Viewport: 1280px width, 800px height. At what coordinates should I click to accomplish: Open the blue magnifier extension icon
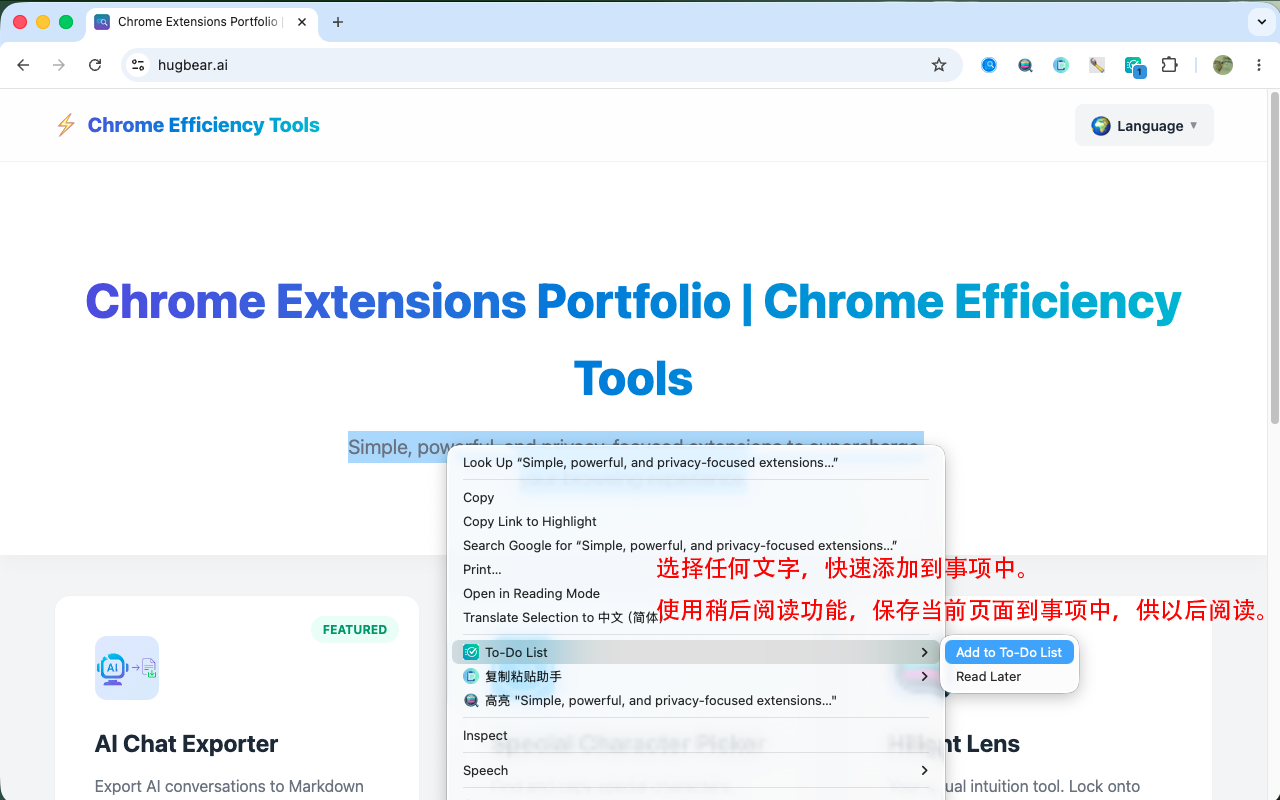989,65
